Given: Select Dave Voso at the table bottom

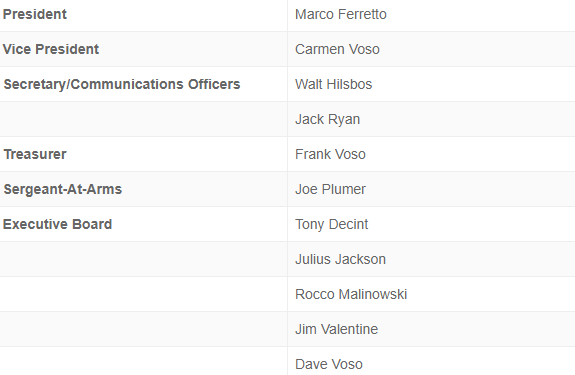Looking at the screenshot, I should point(329,364).
